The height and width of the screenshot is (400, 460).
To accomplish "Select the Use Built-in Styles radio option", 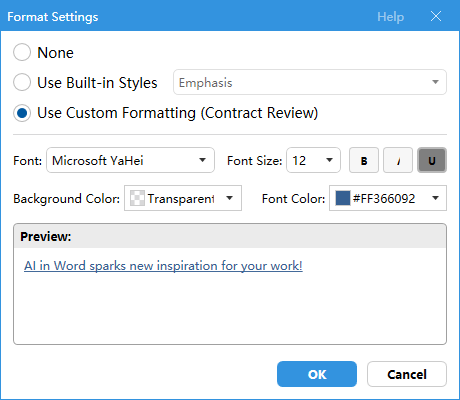I will (22, 82).
